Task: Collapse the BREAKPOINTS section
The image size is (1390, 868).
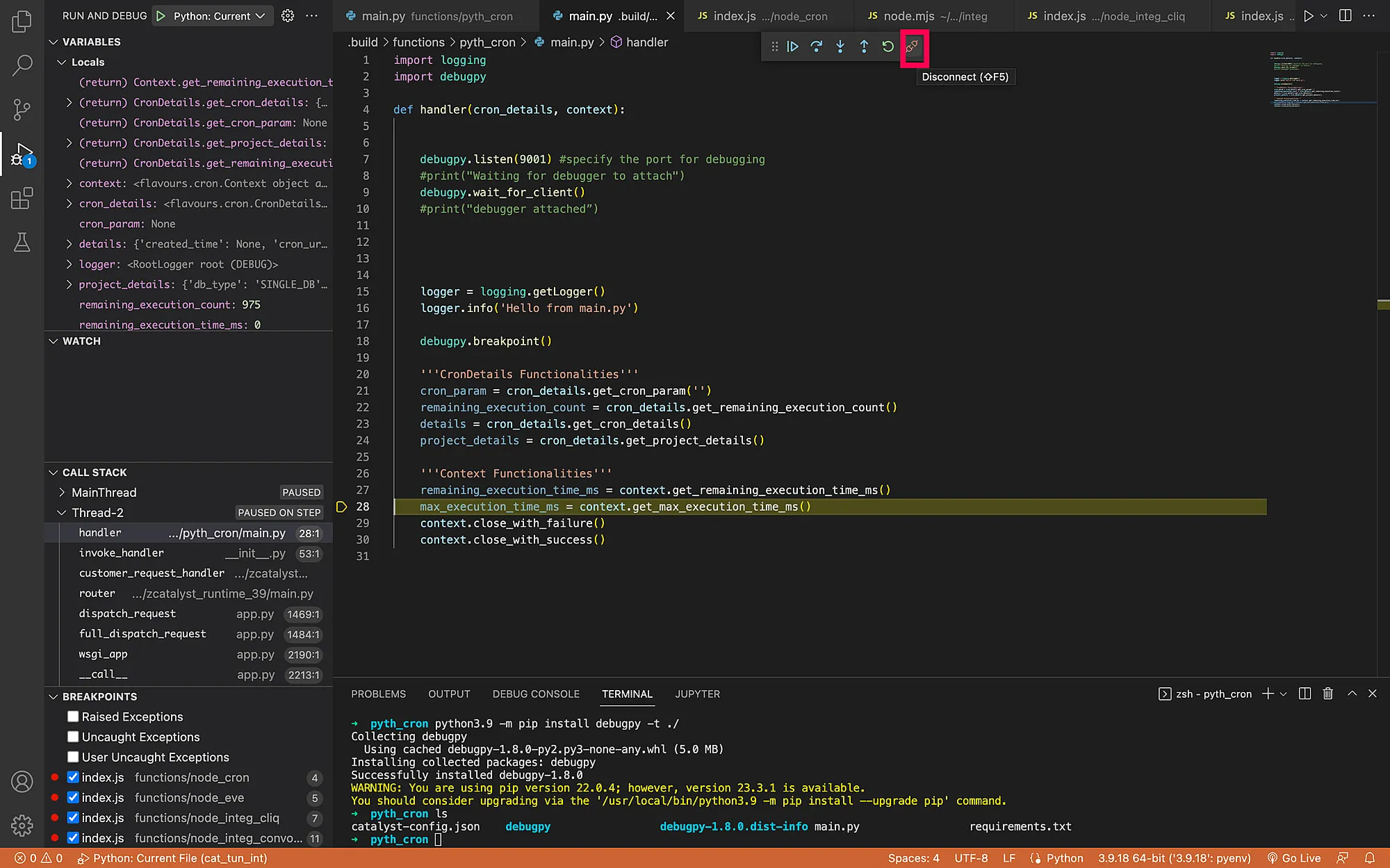Action: 54,696
